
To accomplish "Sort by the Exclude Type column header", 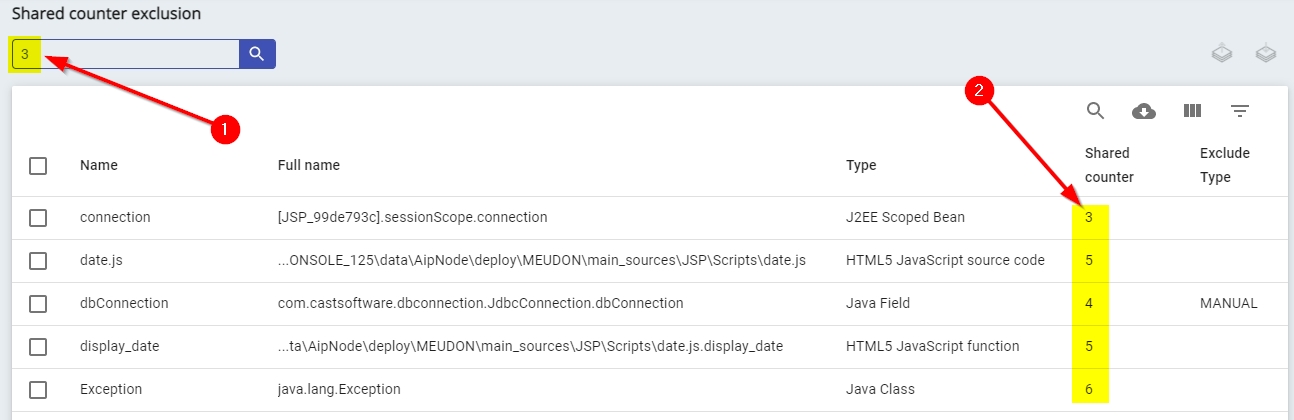I will [1224, 165].
